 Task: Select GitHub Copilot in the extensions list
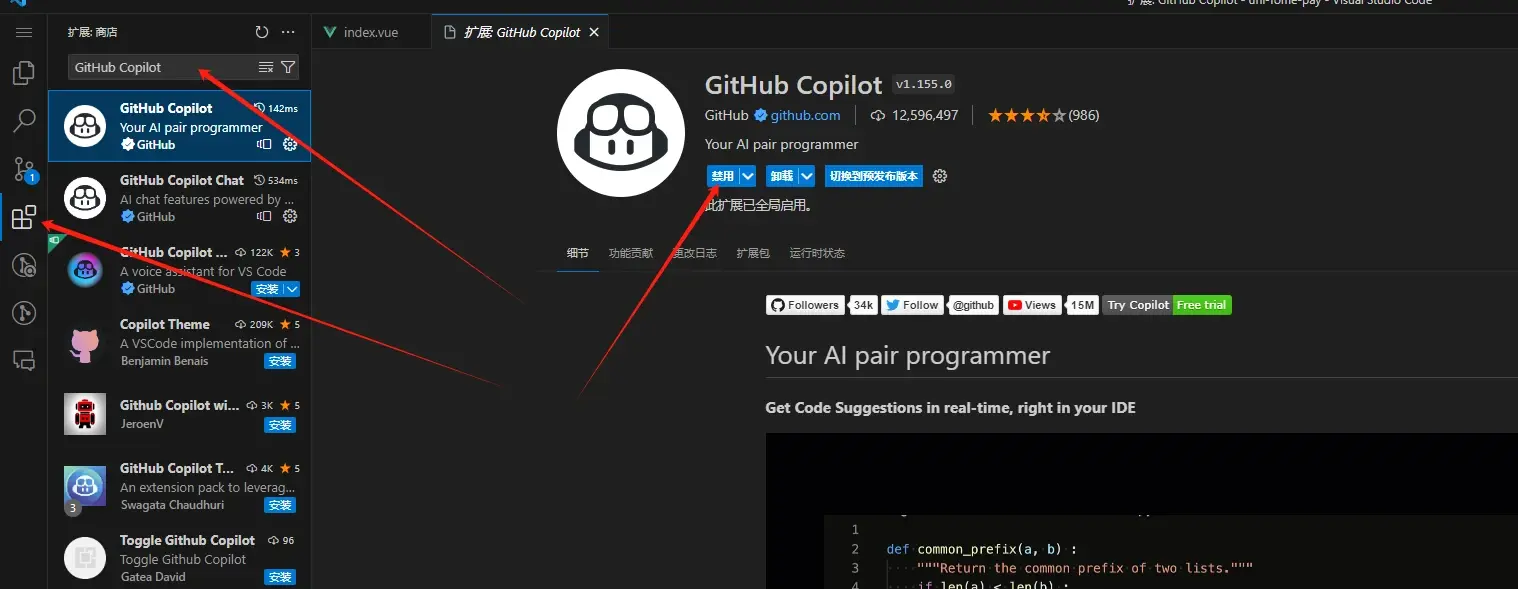pos(180,126)
